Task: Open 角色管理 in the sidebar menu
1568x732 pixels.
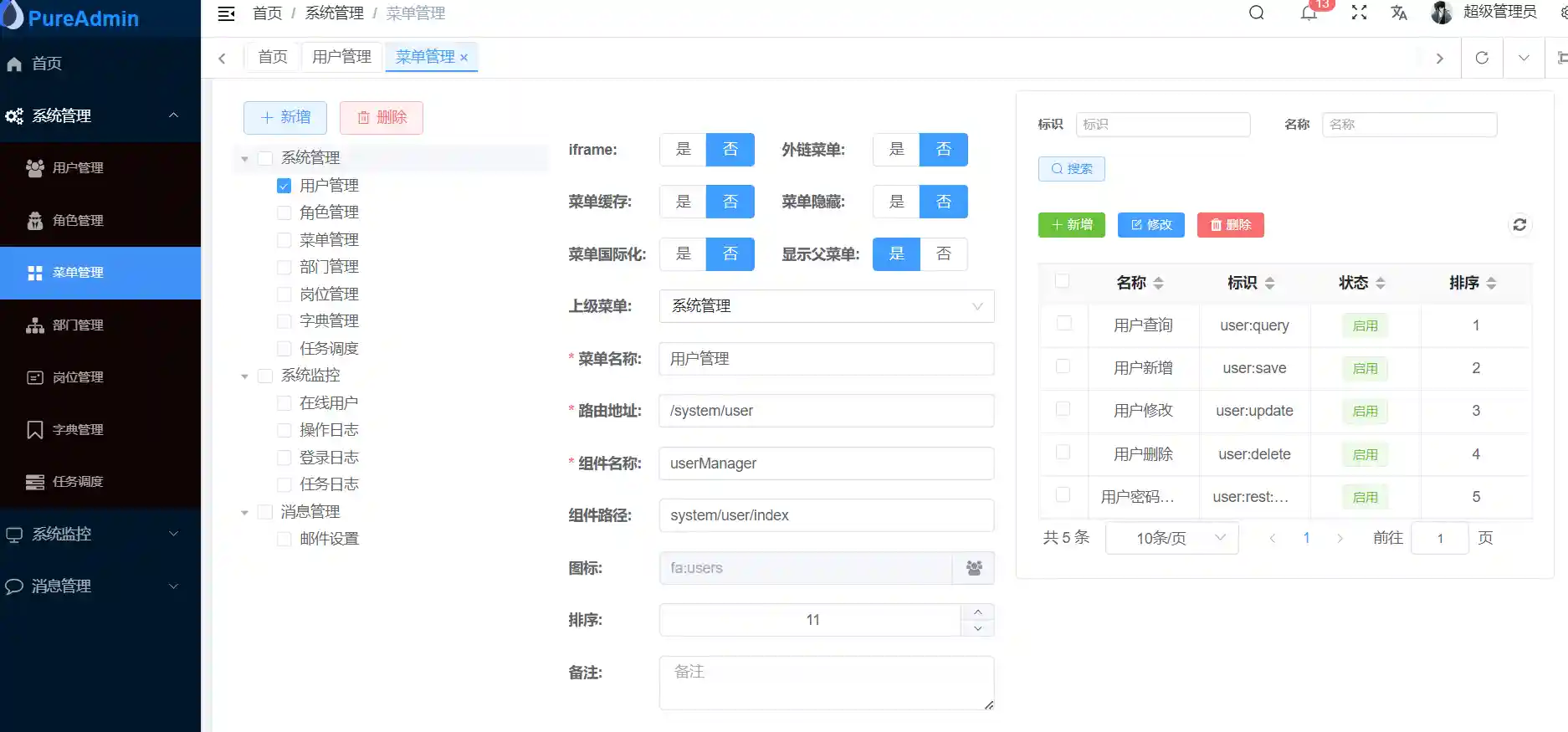Action: [78, 221]
